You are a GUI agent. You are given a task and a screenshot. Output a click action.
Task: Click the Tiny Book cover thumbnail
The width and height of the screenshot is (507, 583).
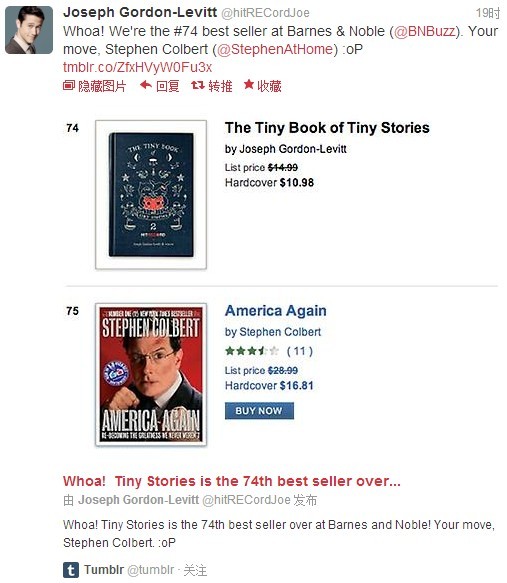pyautogui.click(x=151, y=194)
